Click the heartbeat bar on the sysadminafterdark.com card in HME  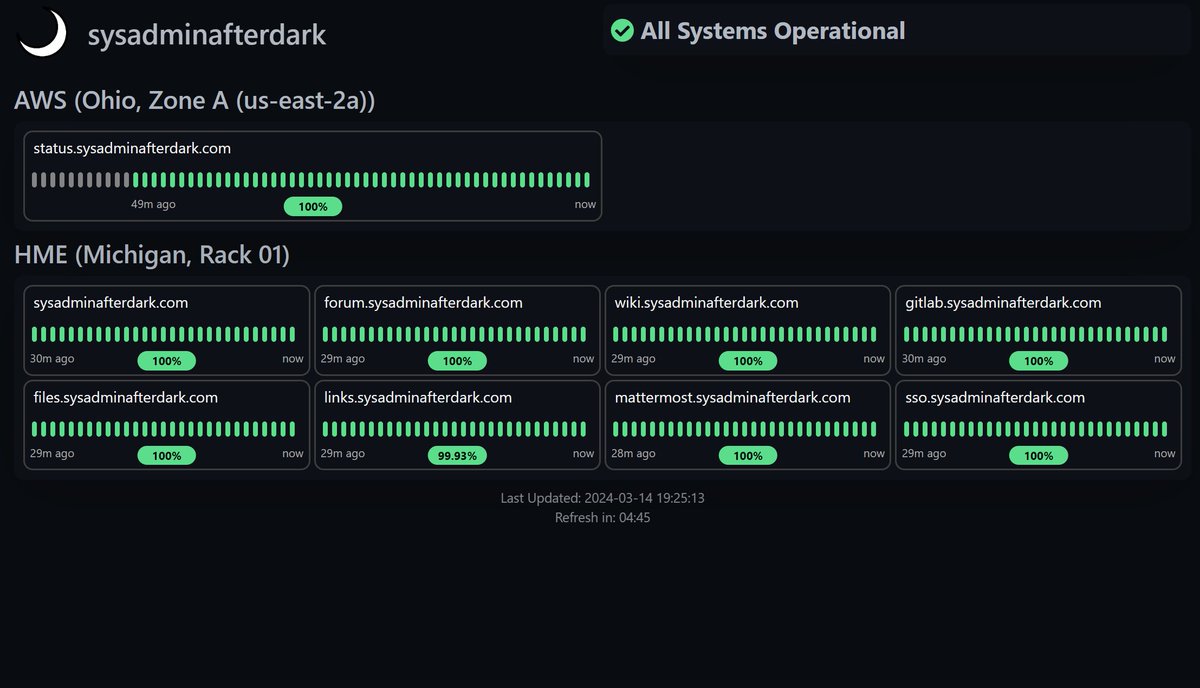tap(164, 334)
